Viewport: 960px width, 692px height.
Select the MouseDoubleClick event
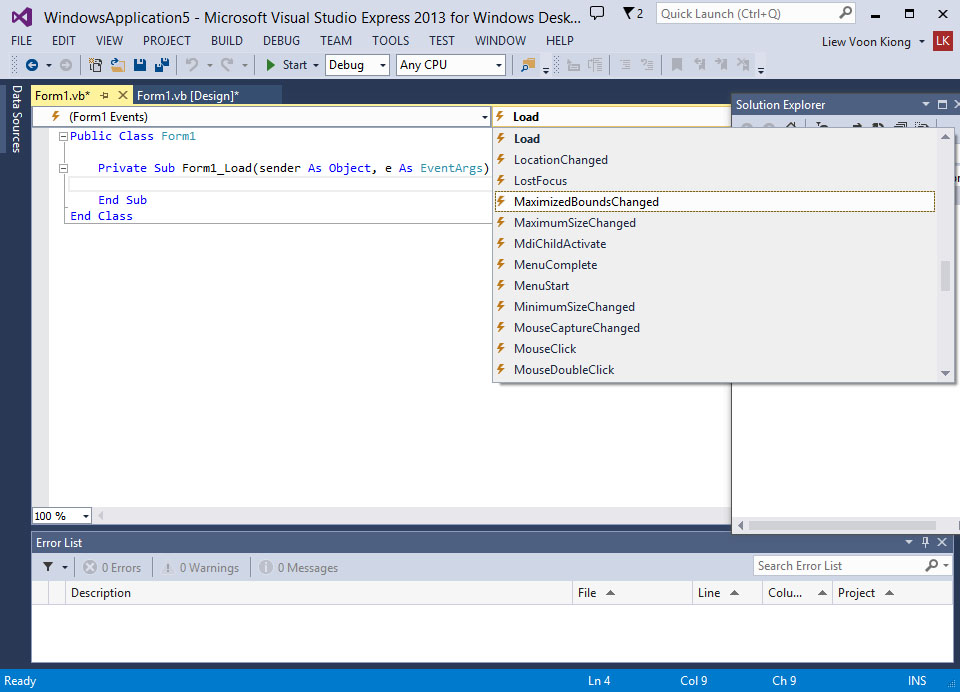(716, 369)
